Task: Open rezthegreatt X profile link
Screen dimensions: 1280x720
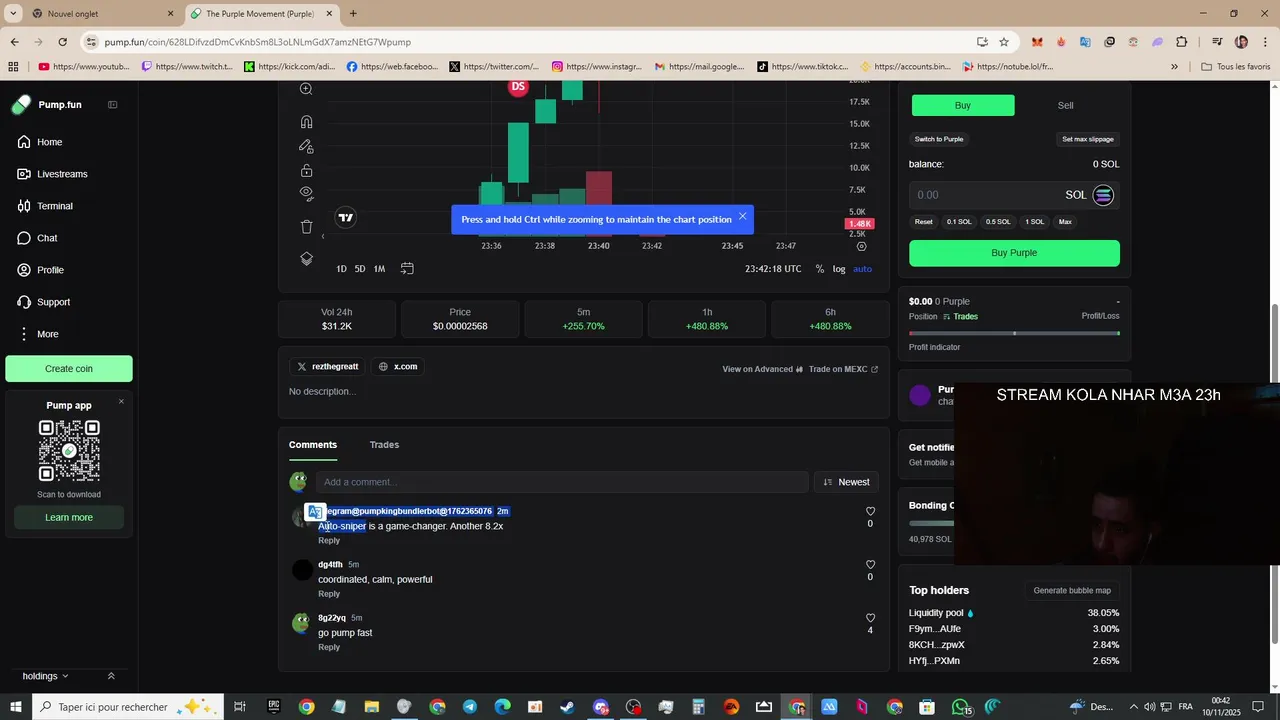Action: (327, 367)
